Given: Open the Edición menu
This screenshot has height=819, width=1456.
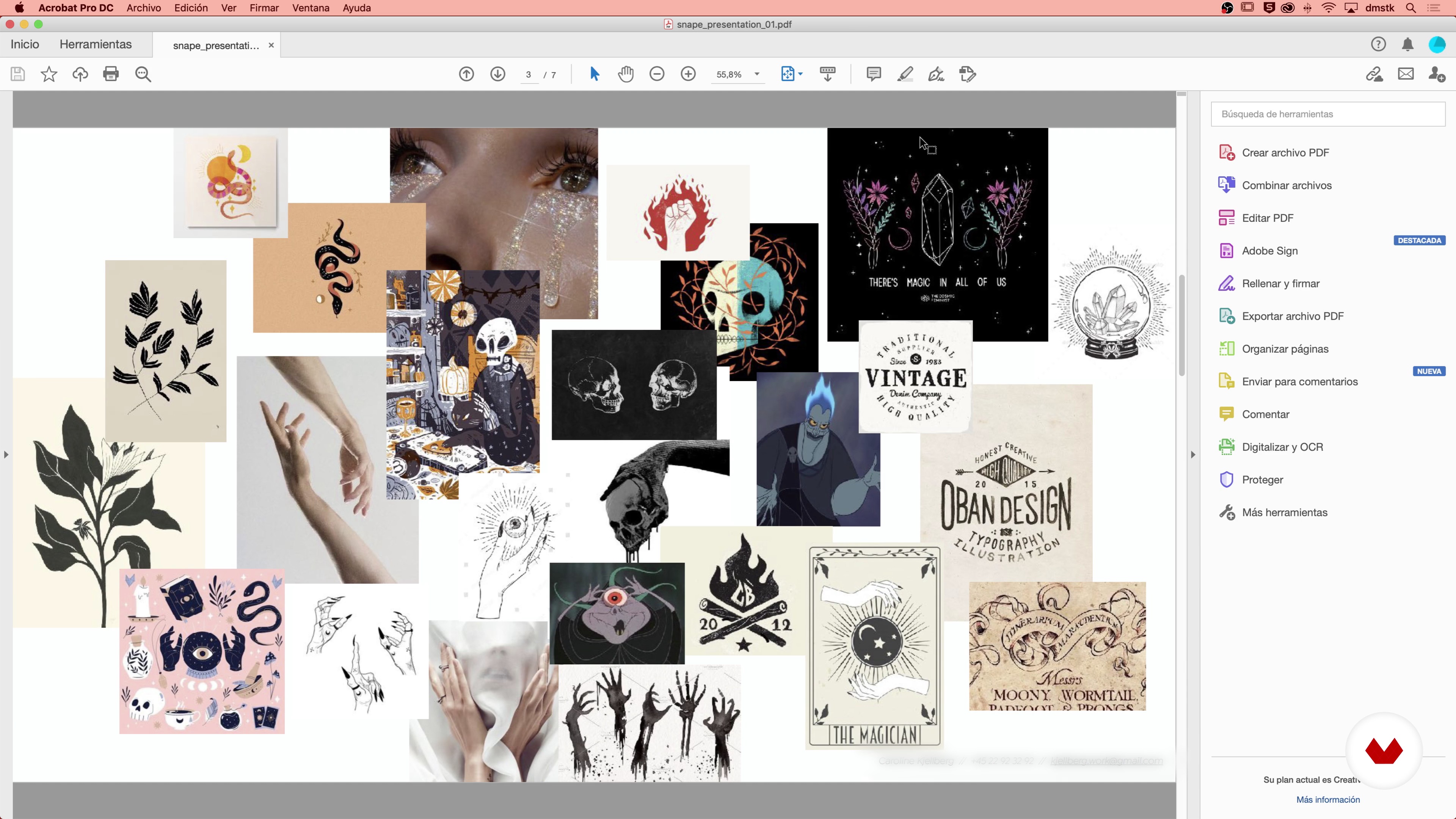Looking at the screenshot, I should (x=191, y=8).
